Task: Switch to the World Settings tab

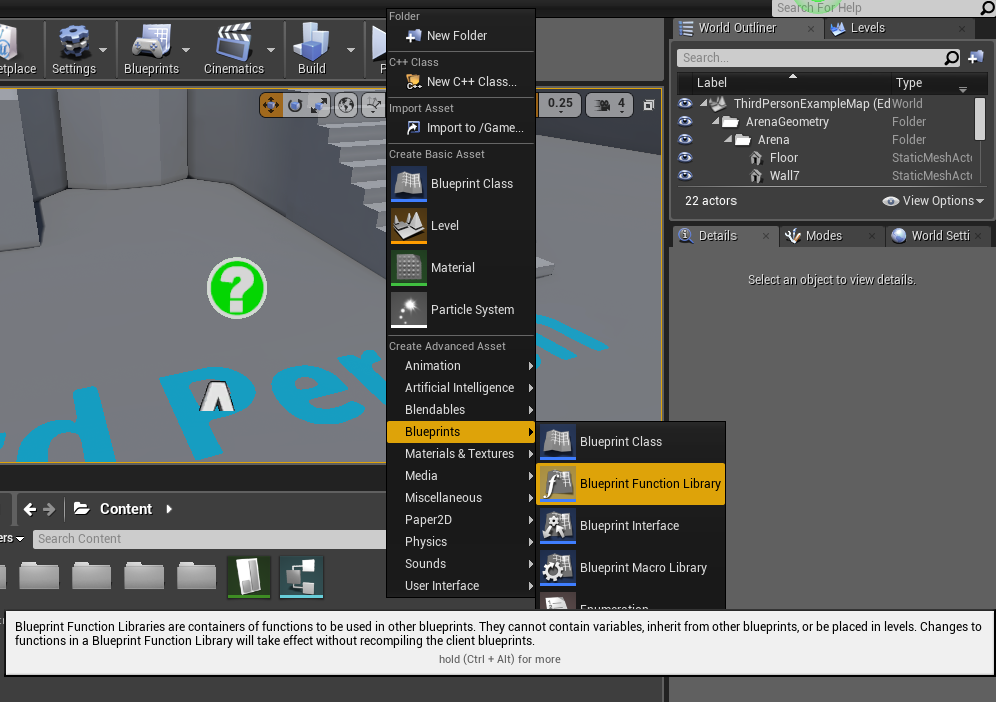Action: point(938,236)
